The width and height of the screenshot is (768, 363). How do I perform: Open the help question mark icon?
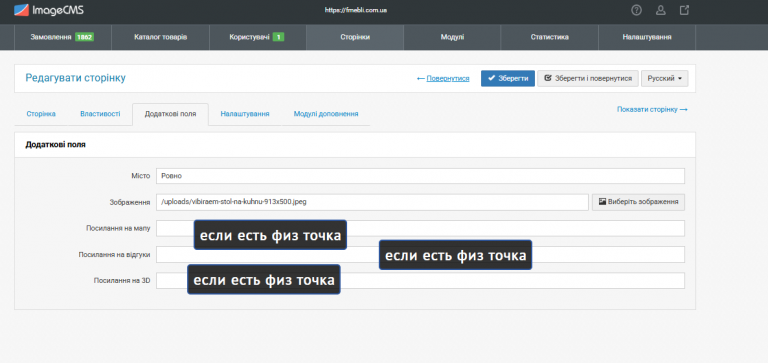[x=636, y=10]
